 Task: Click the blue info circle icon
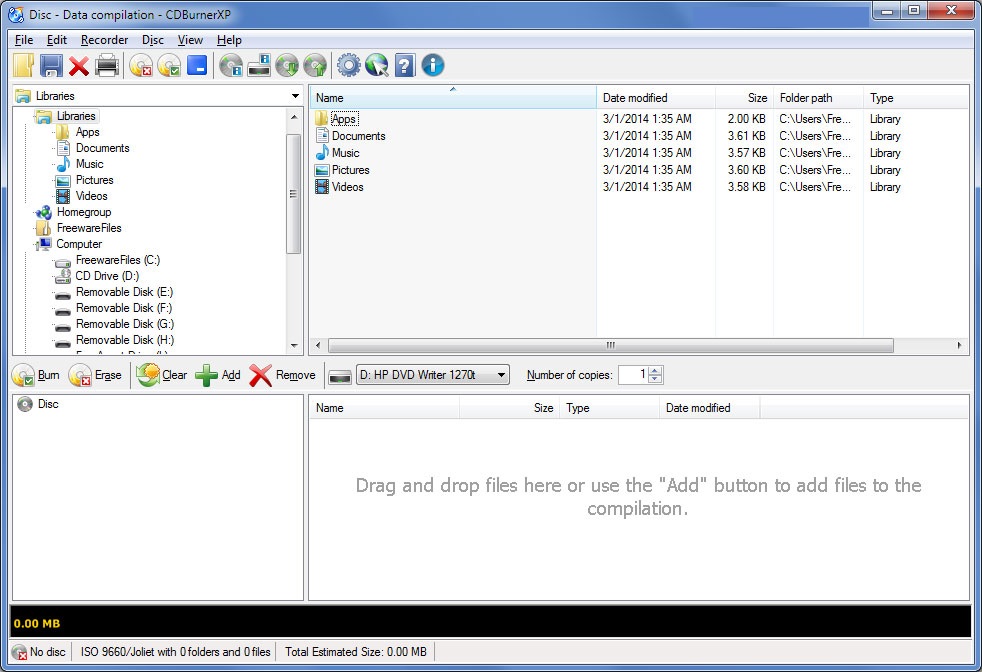point(433,65)
